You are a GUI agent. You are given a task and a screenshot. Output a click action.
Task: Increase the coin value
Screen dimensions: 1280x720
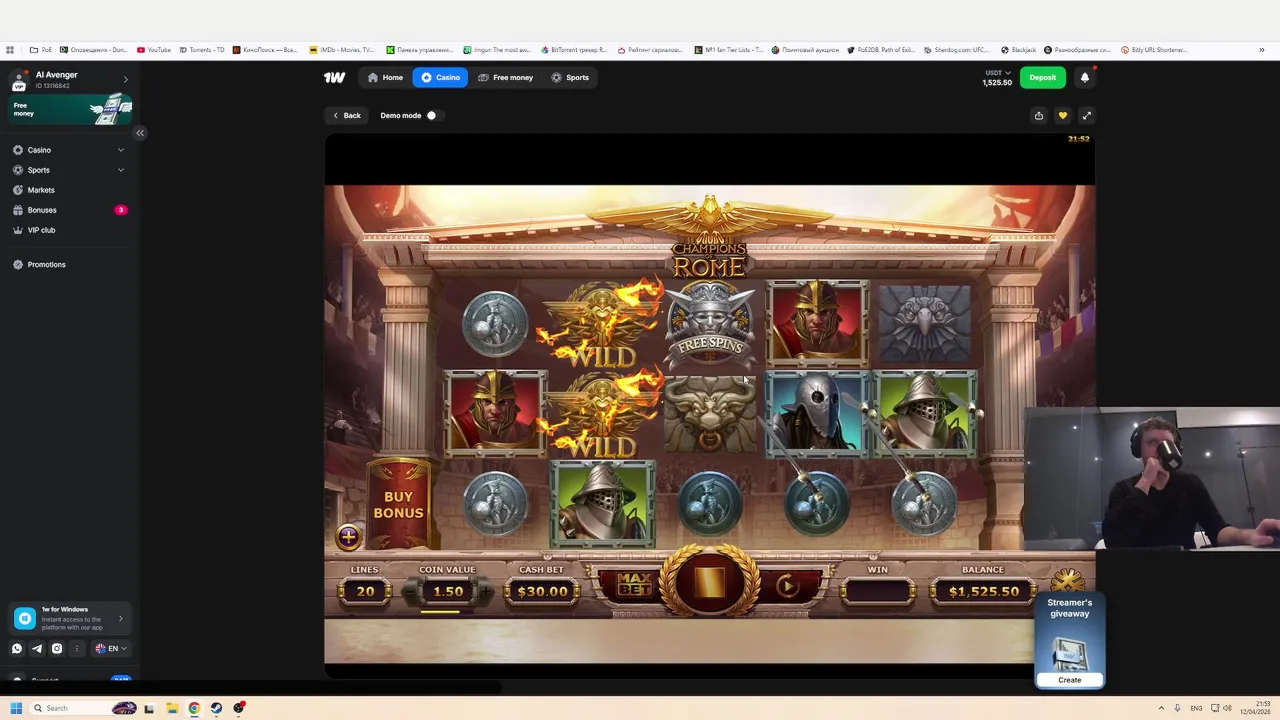click(484, 592)
